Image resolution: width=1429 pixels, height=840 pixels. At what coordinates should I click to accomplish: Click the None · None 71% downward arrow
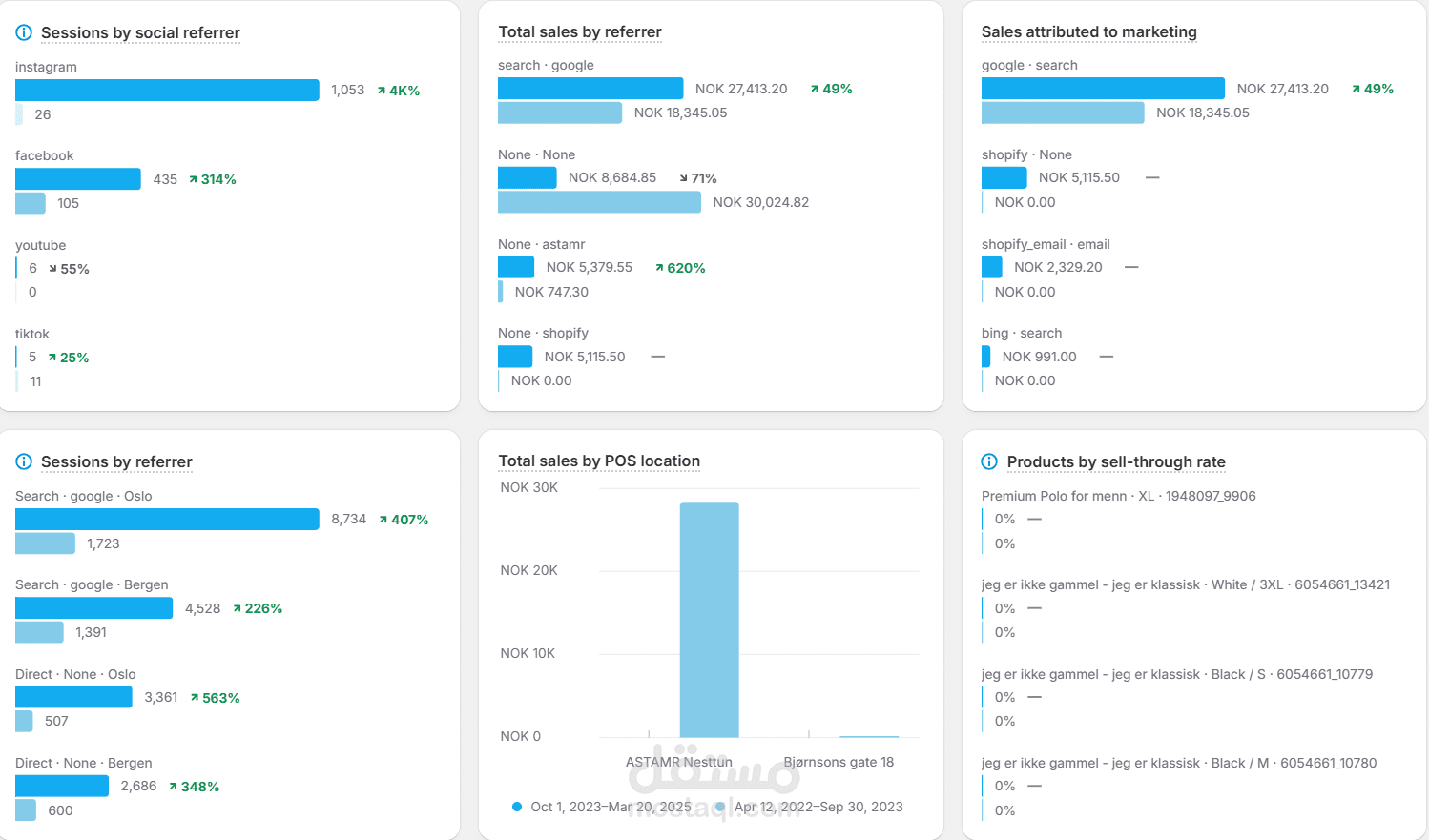click(683, 178)
